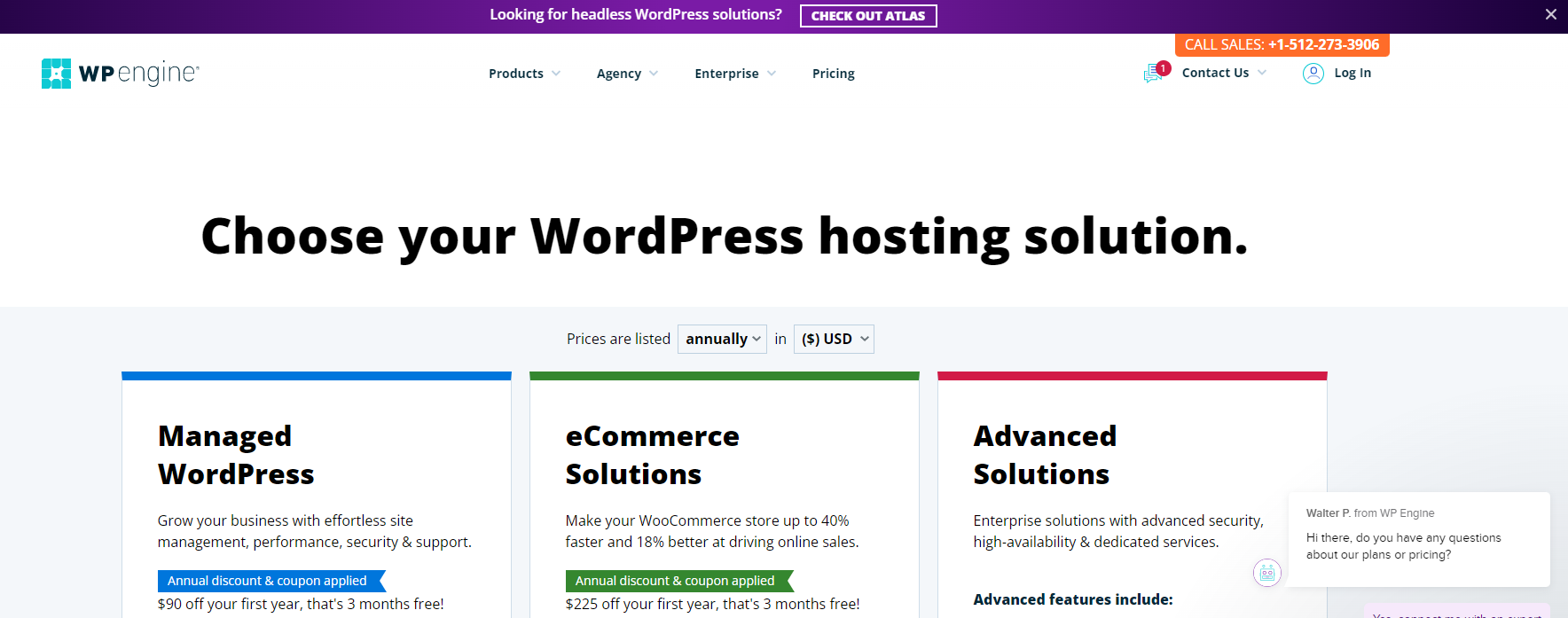Call sales at +1-512-273-3906

pos(1282,44)
